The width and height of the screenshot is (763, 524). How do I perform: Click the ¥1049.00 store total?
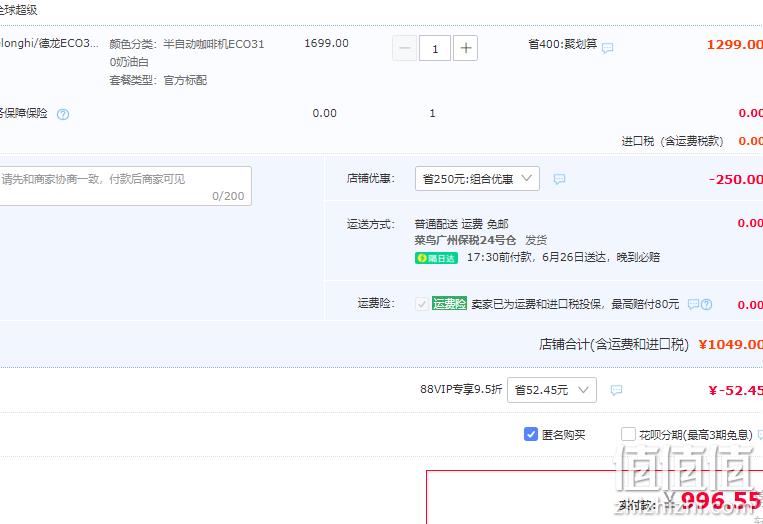pyautogui.click(x=730, y=344)
